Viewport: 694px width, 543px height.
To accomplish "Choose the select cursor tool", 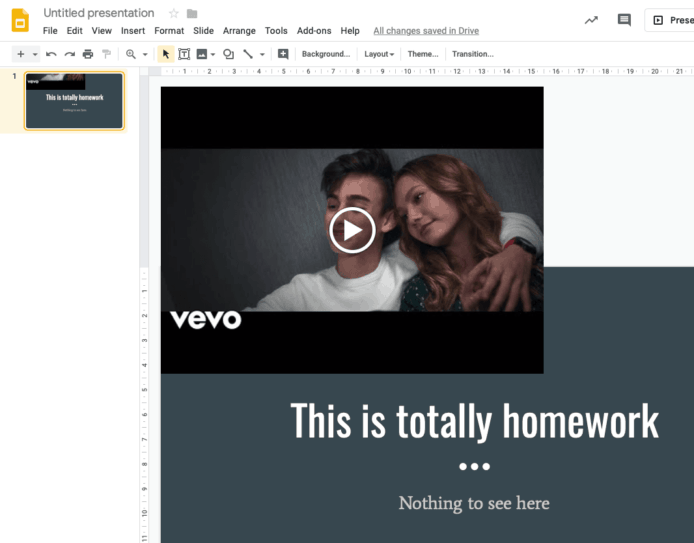I will coord(166,54).
